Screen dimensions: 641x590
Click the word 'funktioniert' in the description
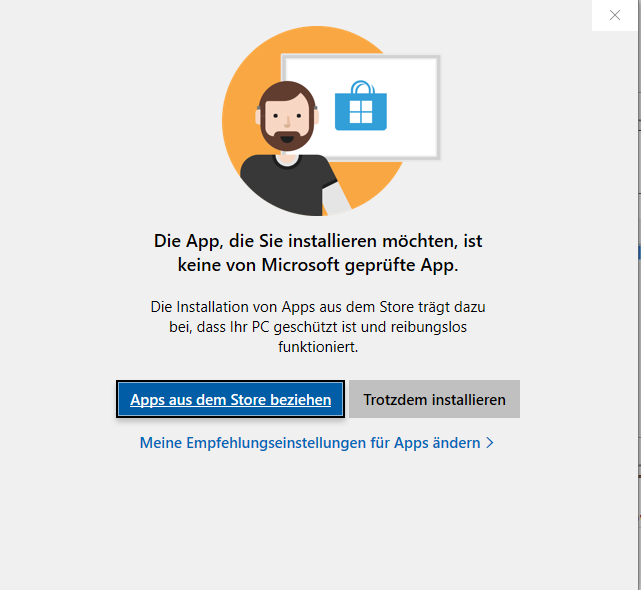318,347
